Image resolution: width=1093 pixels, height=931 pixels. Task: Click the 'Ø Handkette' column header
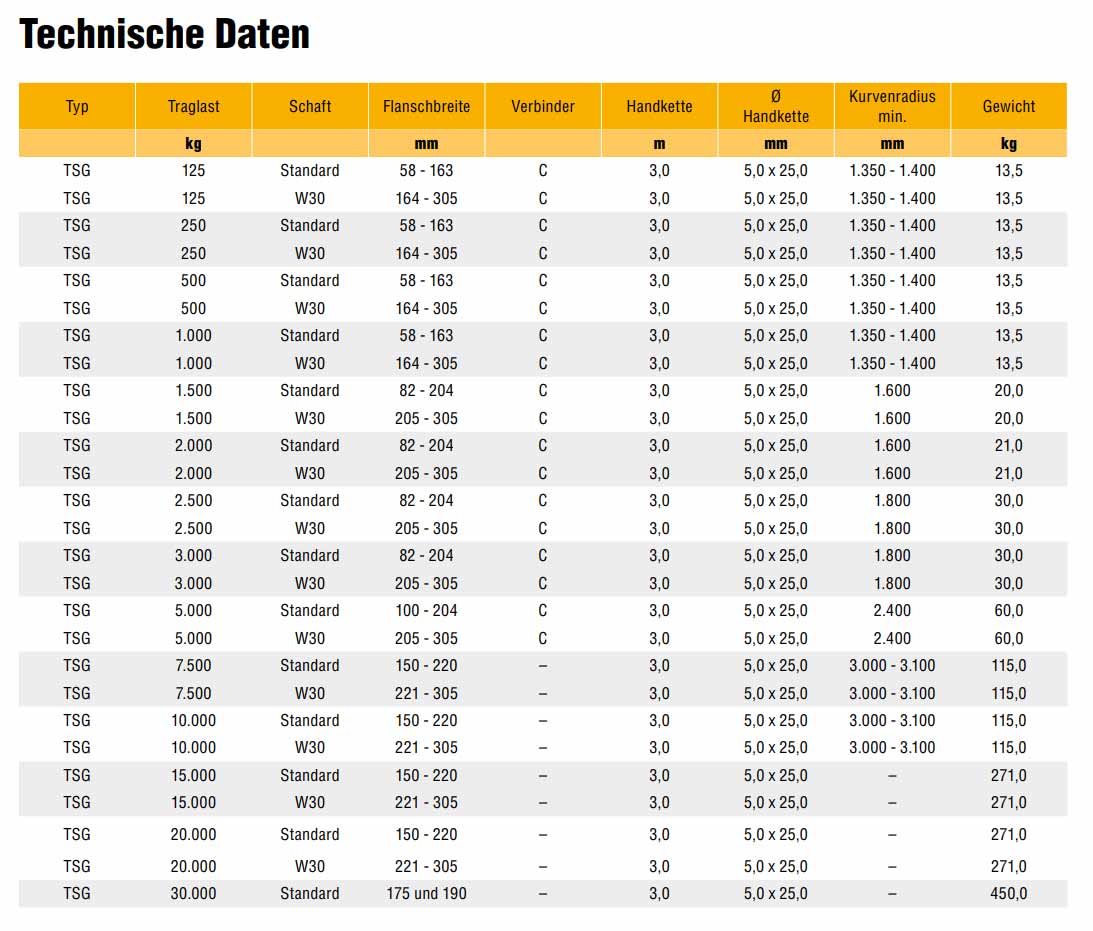tap(776, 106)
